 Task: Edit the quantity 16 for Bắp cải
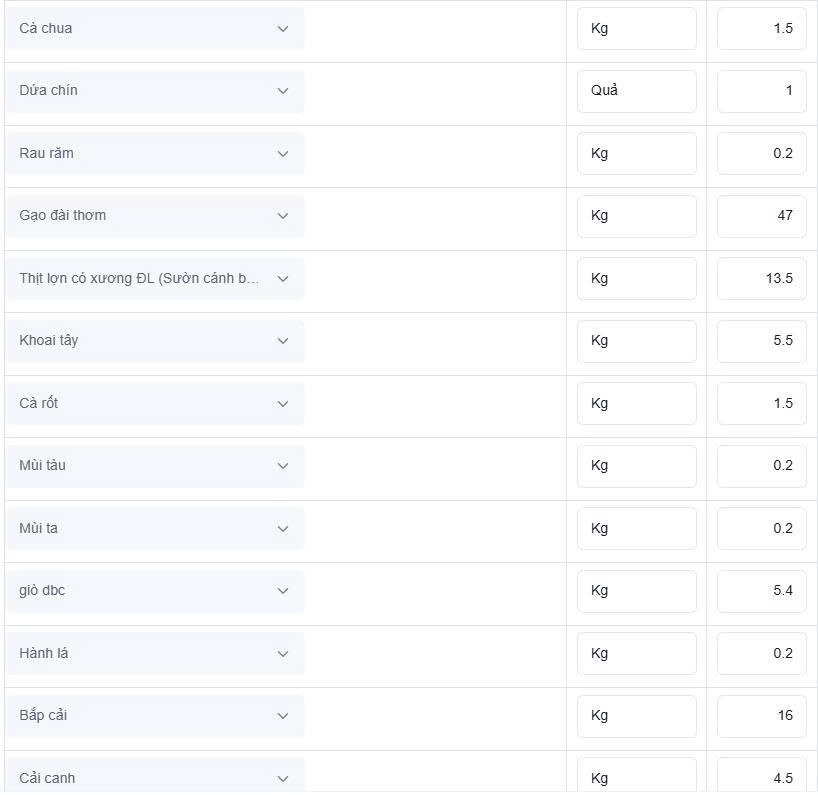[762, 716]
